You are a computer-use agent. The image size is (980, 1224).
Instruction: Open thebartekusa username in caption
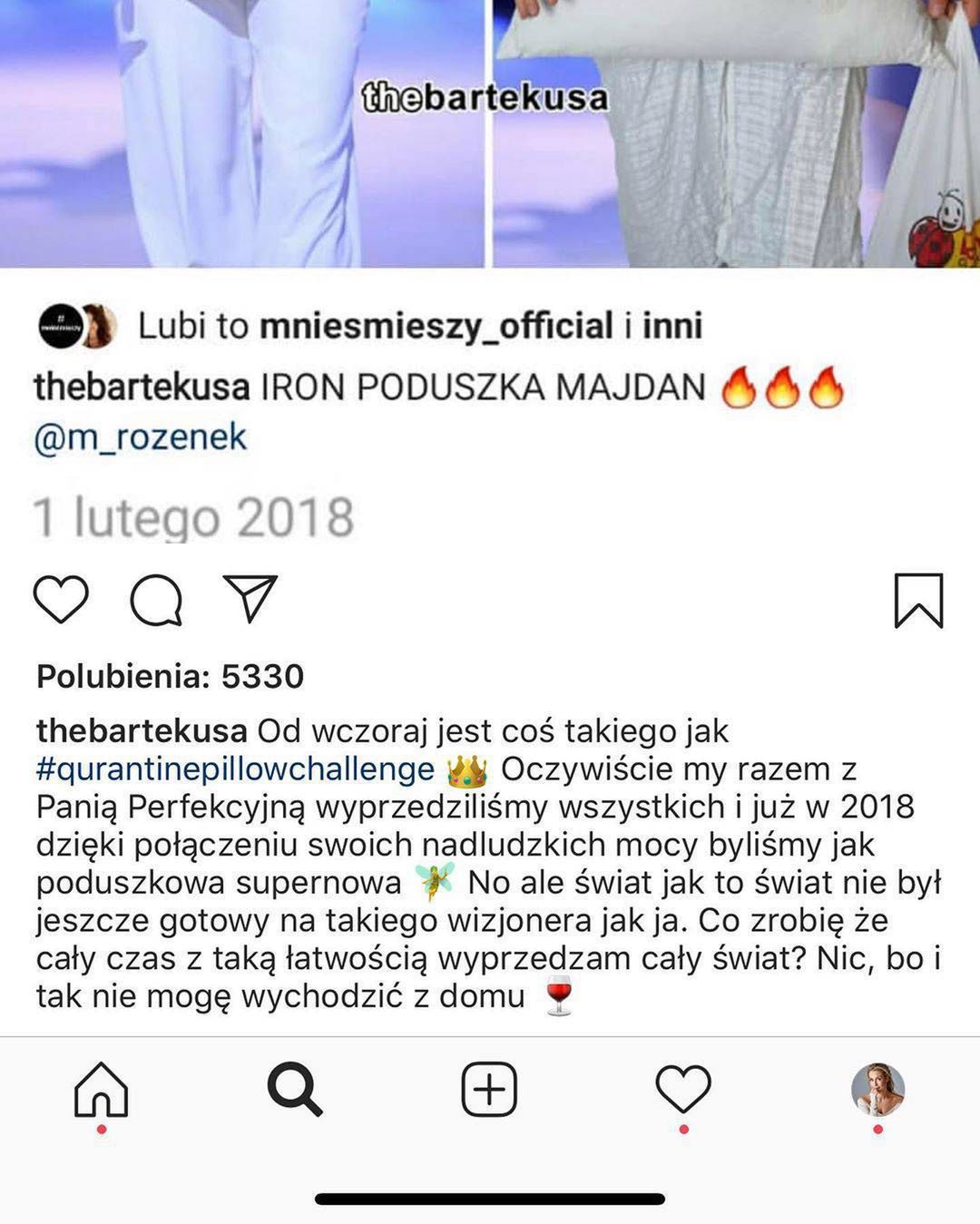(142, 730)
